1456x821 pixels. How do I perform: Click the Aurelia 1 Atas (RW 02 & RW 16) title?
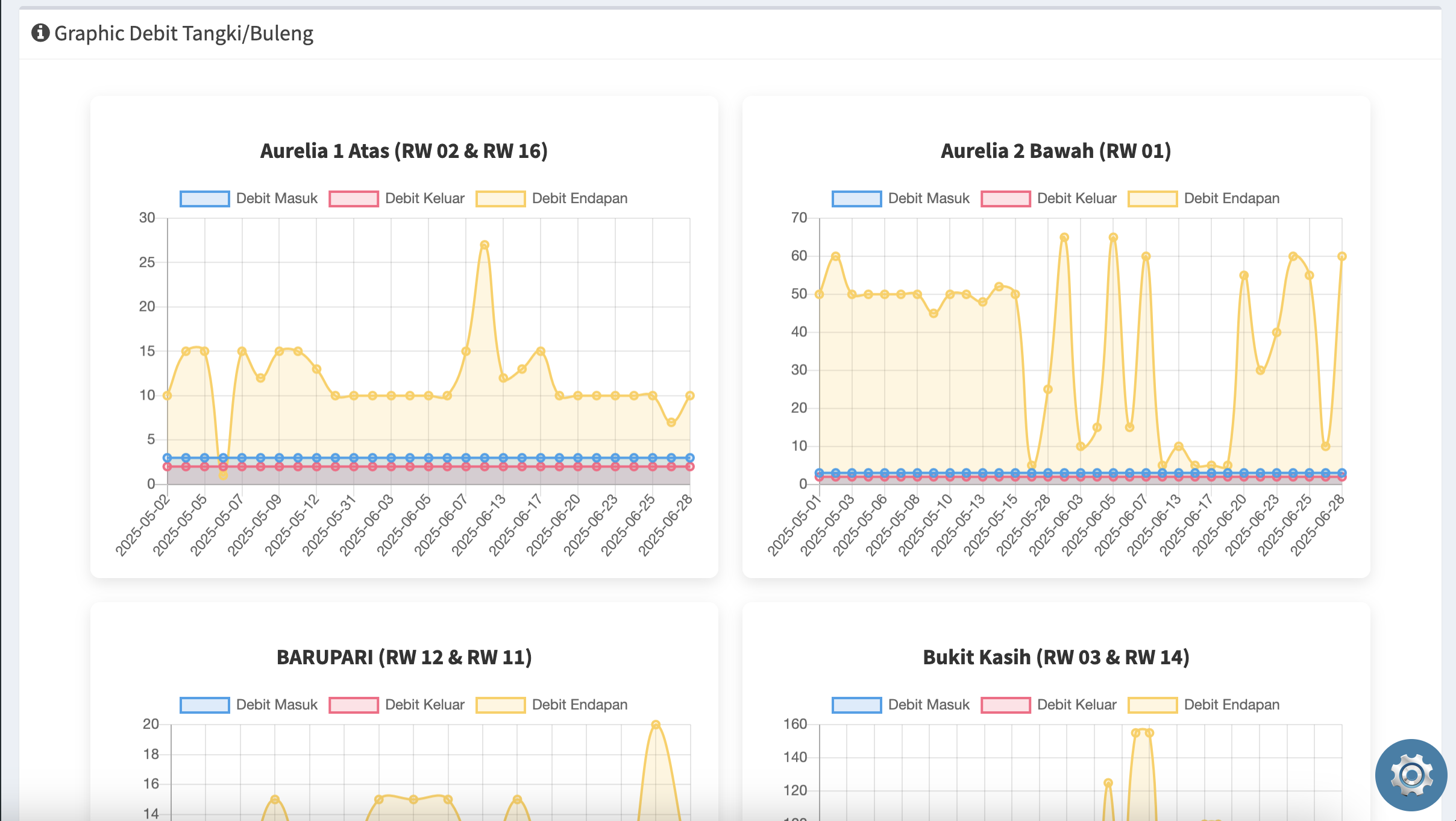(x=404, y=151)
